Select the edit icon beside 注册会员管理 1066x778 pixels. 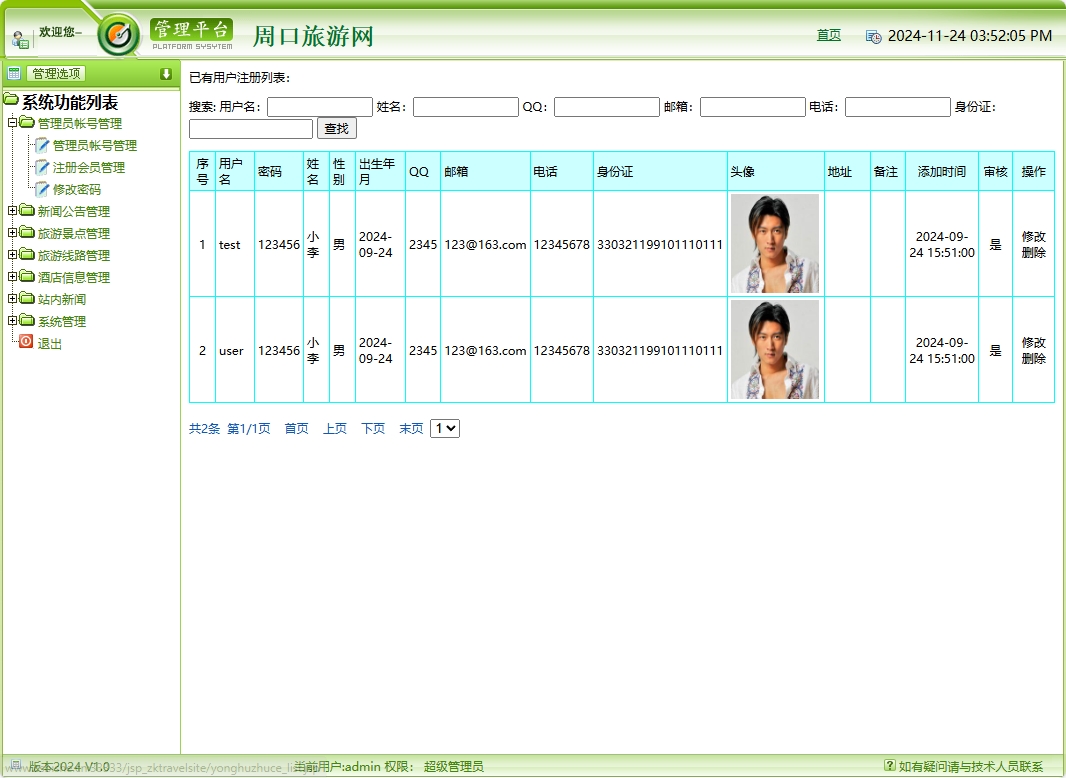[43, 168]
